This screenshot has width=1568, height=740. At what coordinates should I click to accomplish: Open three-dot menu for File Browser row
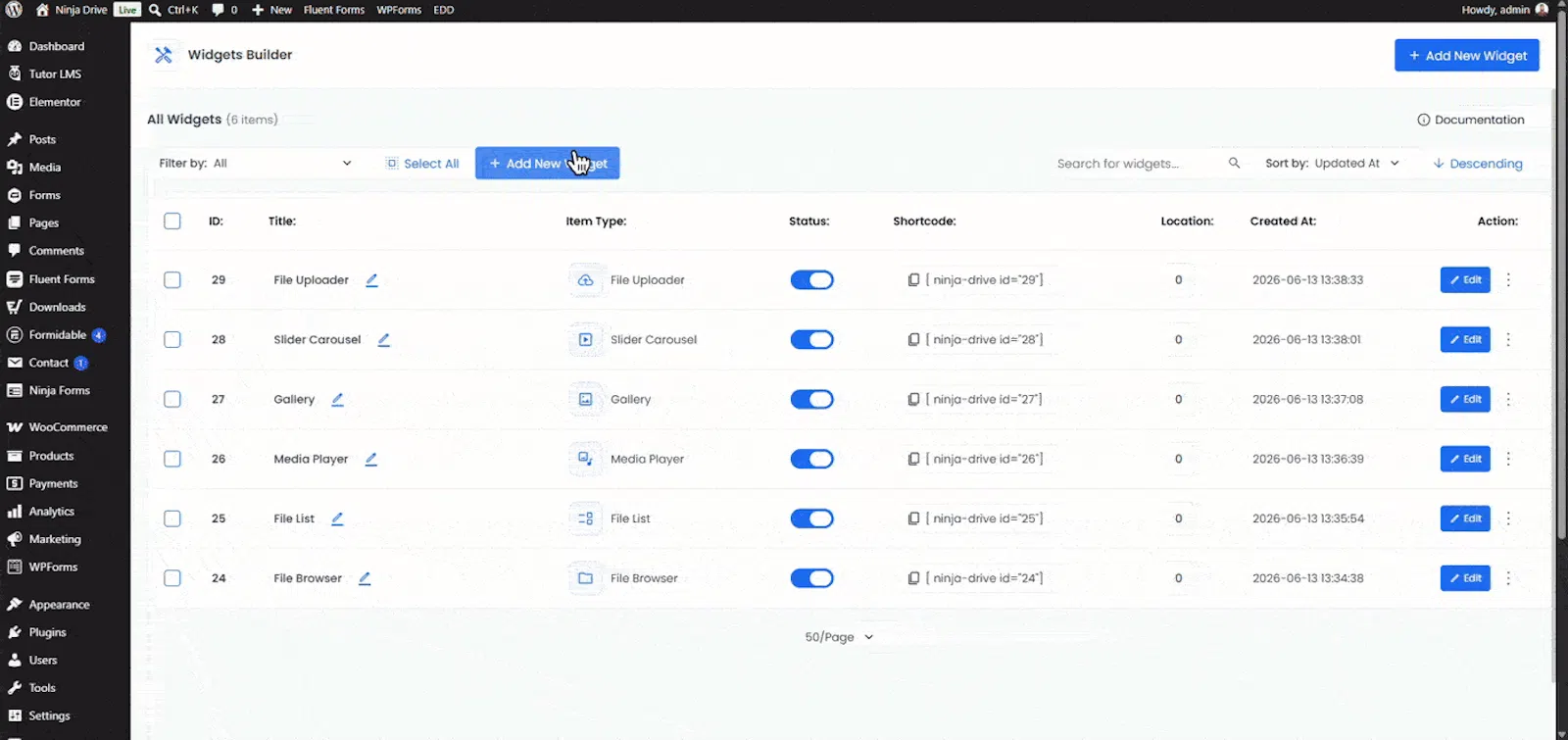tap(1508, 578)
